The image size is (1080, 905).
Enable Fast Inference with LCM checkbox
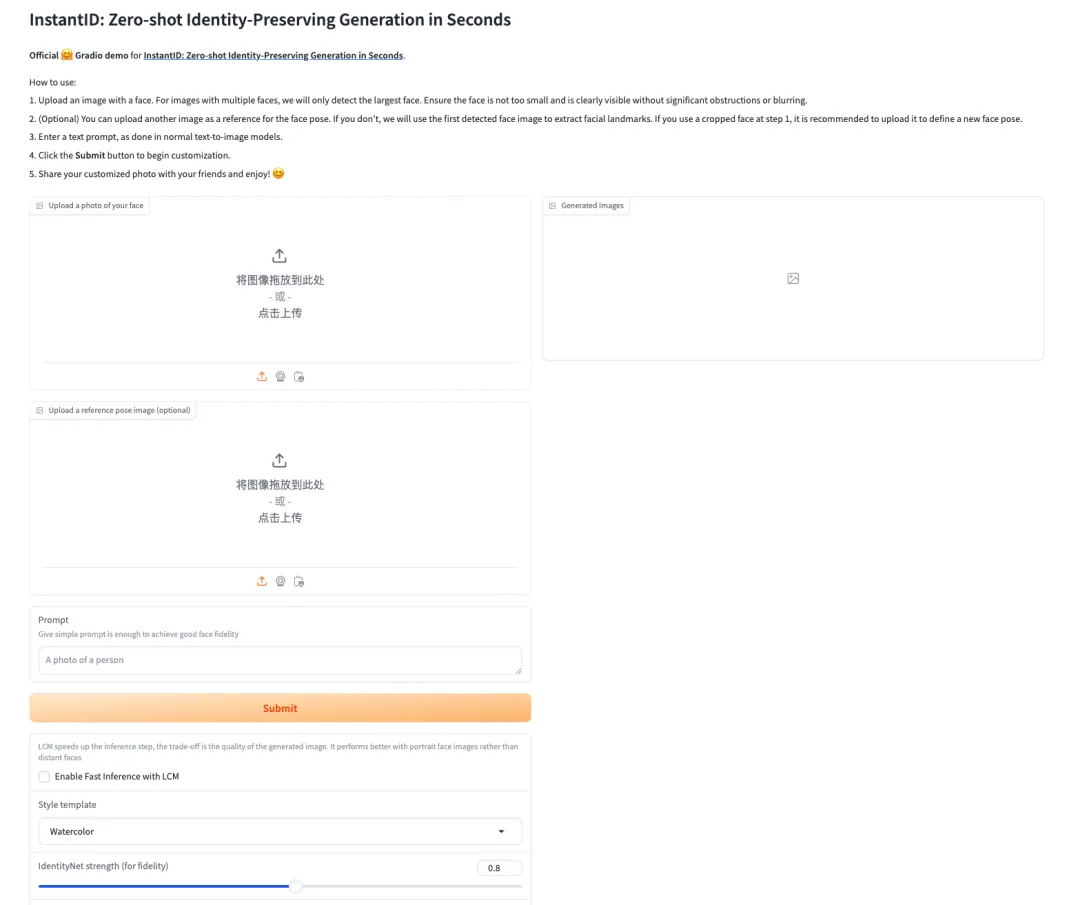tap(44, 777)
